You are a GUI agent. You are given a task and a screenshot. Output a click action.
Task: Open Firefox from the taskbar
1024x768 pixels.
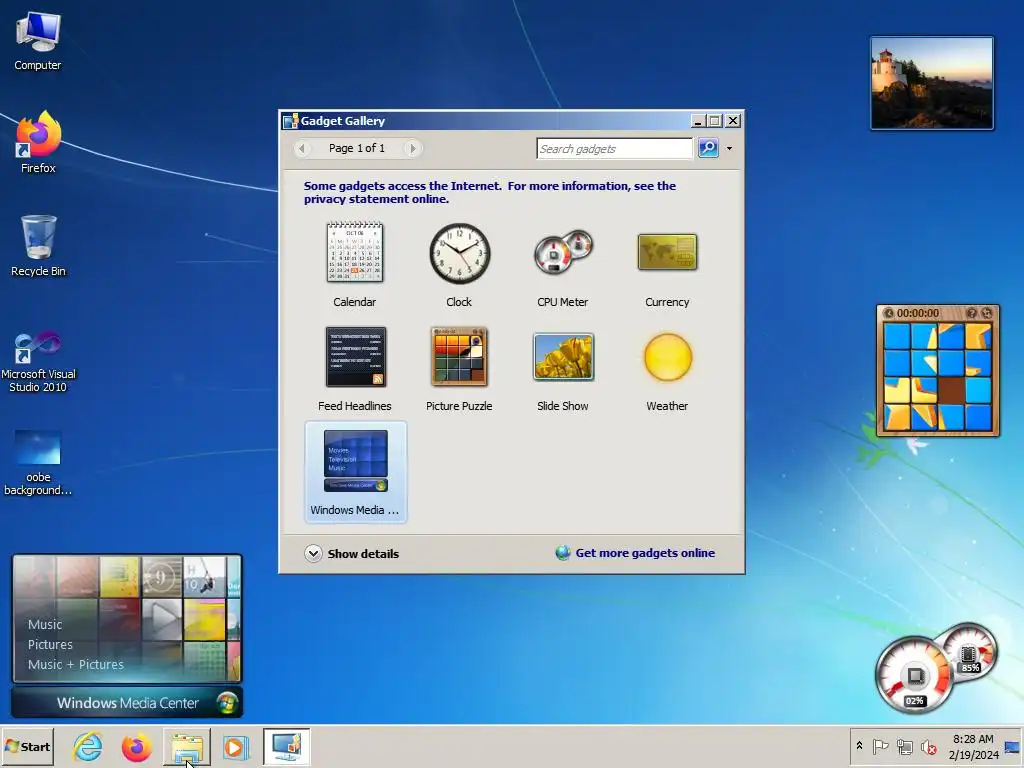(136, 746)
